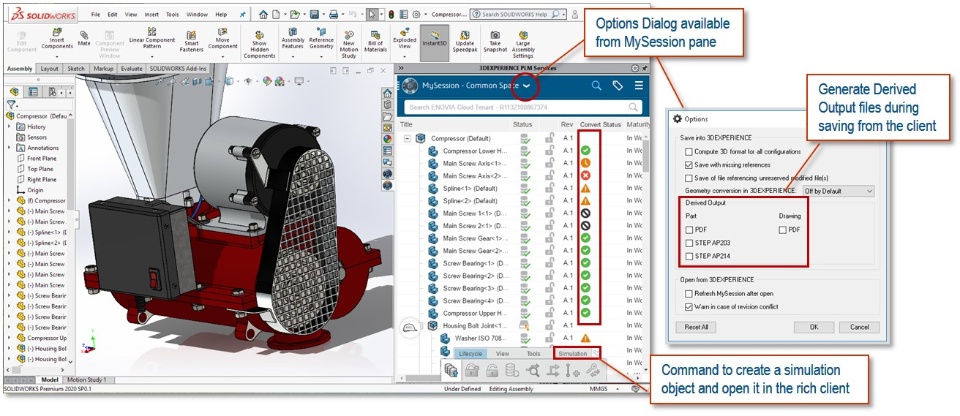960x416 pixels.
Task: Check the Drawing PDF derived output
Action: coord(782,230)
